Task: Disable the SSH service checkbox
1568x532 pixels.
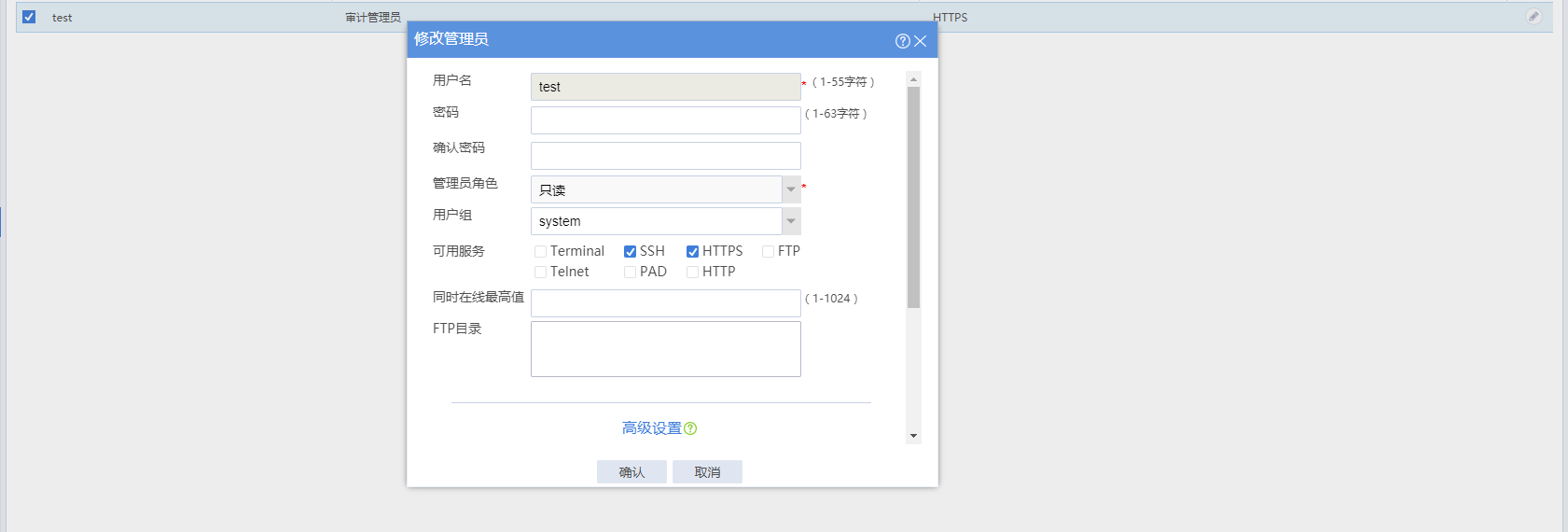Action: 631,252
